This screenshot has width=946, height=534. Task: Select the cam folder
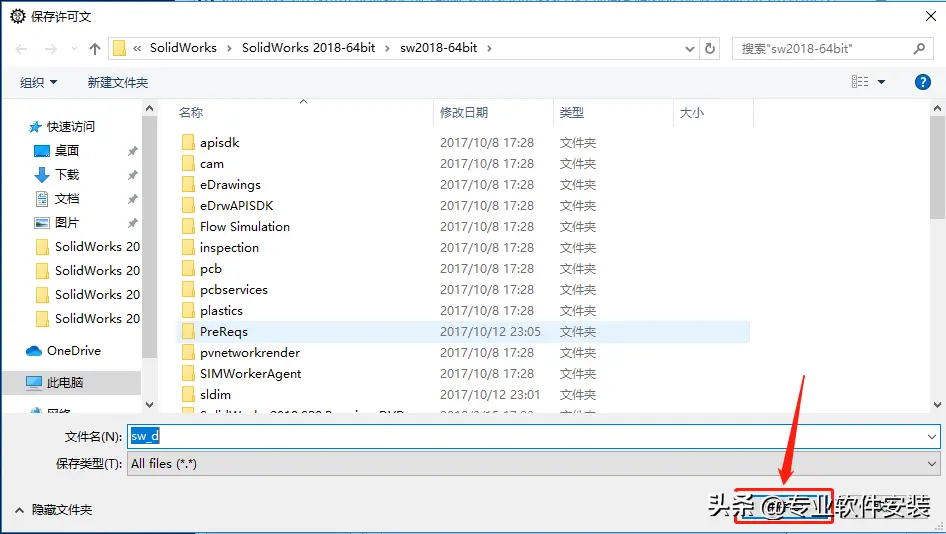pos(212,164)
